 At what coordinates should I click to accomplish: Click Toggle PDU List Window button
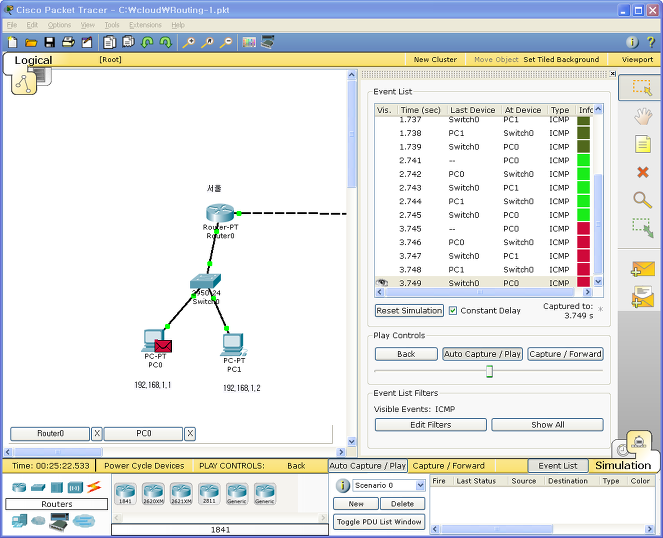(x=379, y=522)
